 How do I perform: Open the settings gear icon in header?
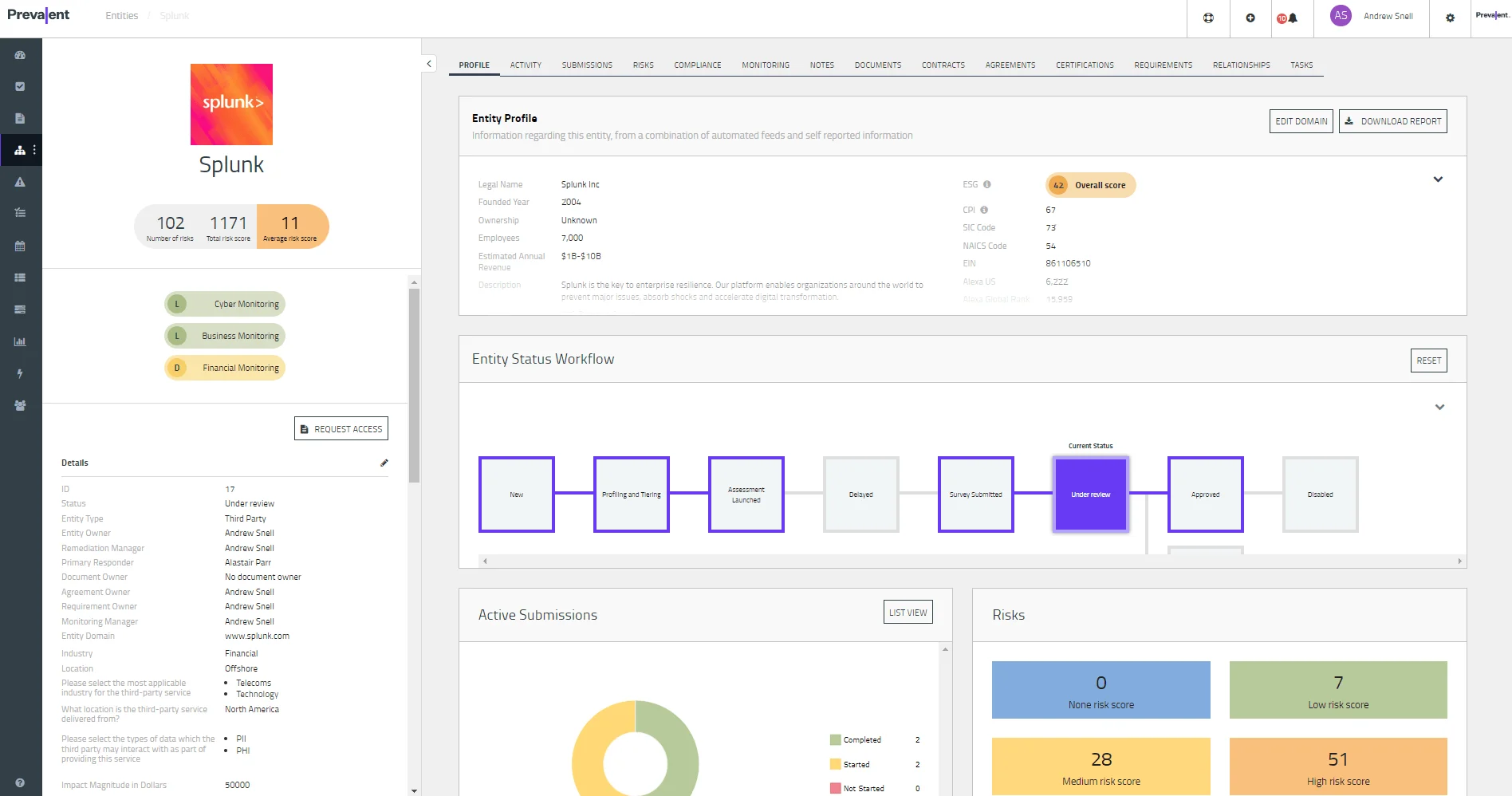(x=1450, y=18)
